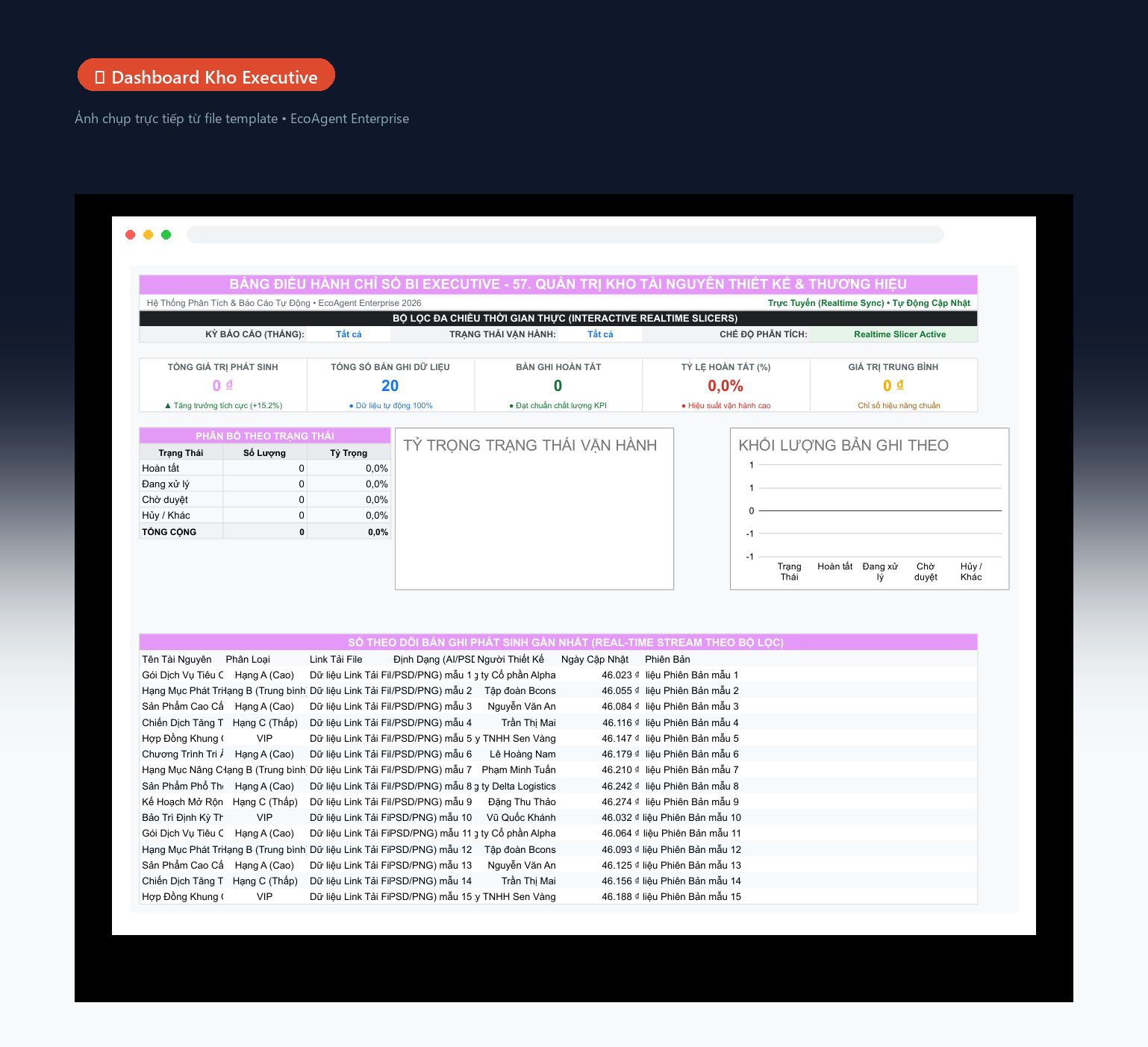Click the Số Lượng column header

click(x=264, y=453)
